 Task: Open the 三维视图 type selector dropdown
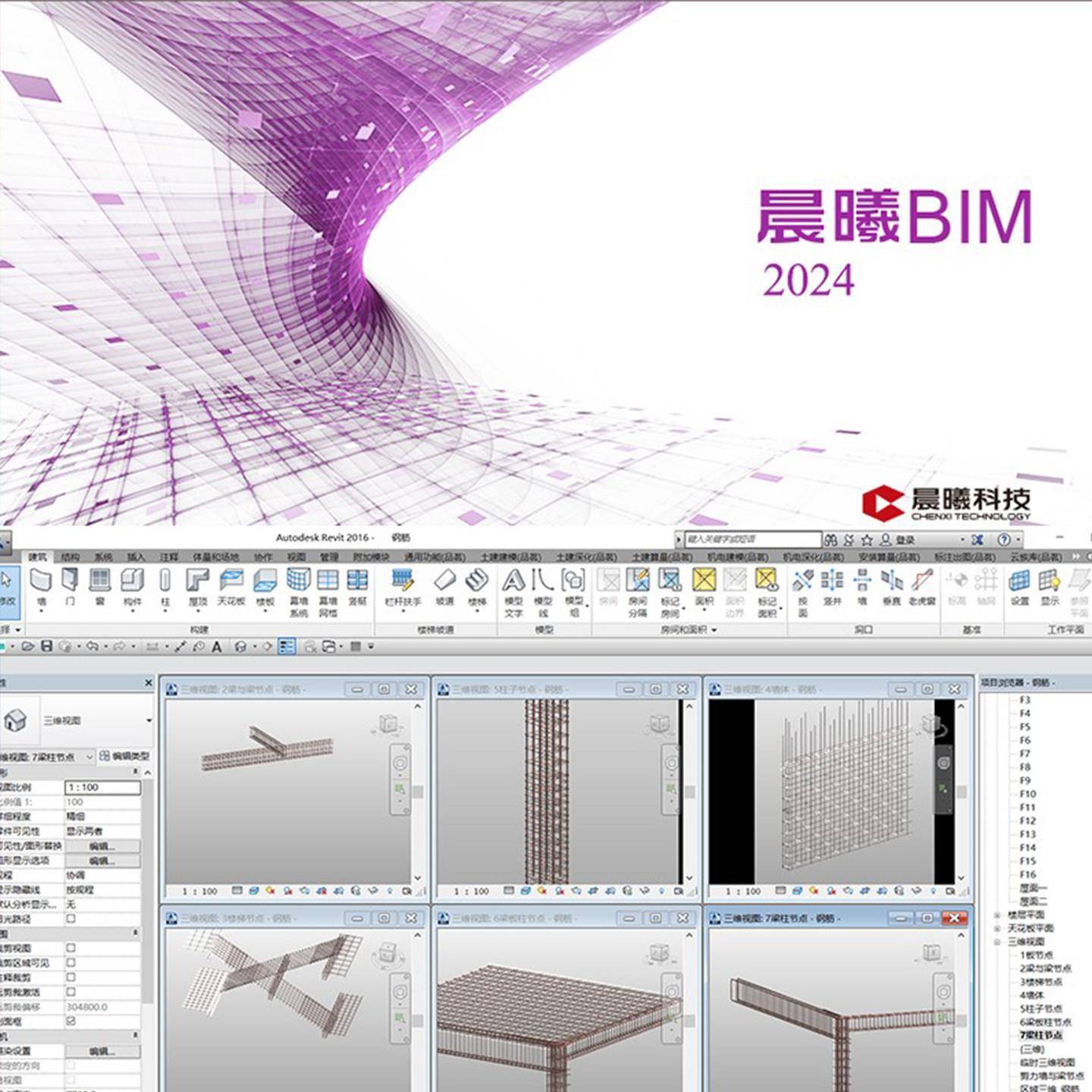click(x=149, y=720)
